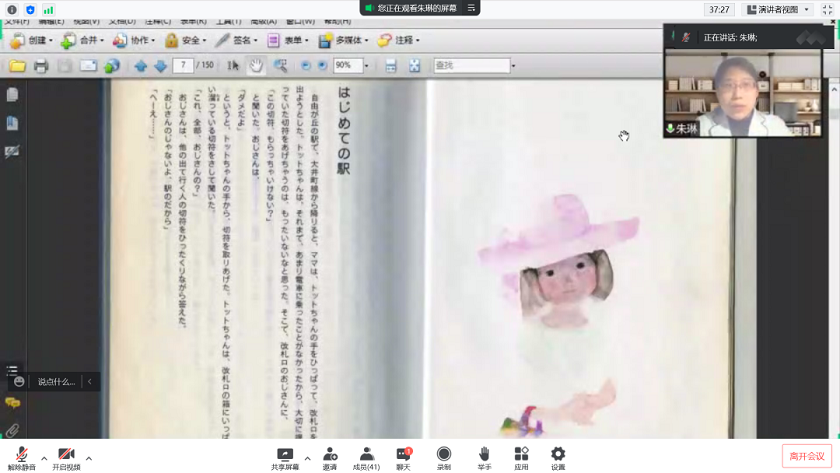Viewport: 840px width, 473px height.
Task: Expand share options arrow beside 共享屏幕
Action: [x=308, y=459]
